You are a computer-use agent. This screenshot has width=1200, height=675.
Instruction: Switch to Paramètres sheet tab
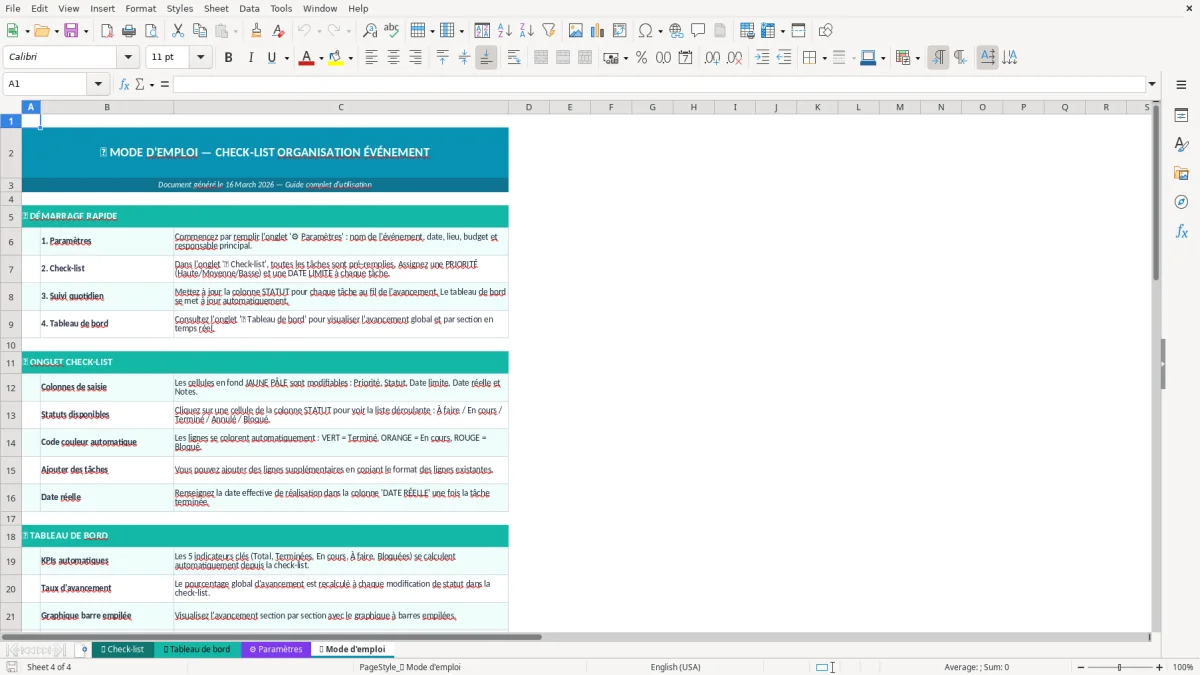pos(276,649)
